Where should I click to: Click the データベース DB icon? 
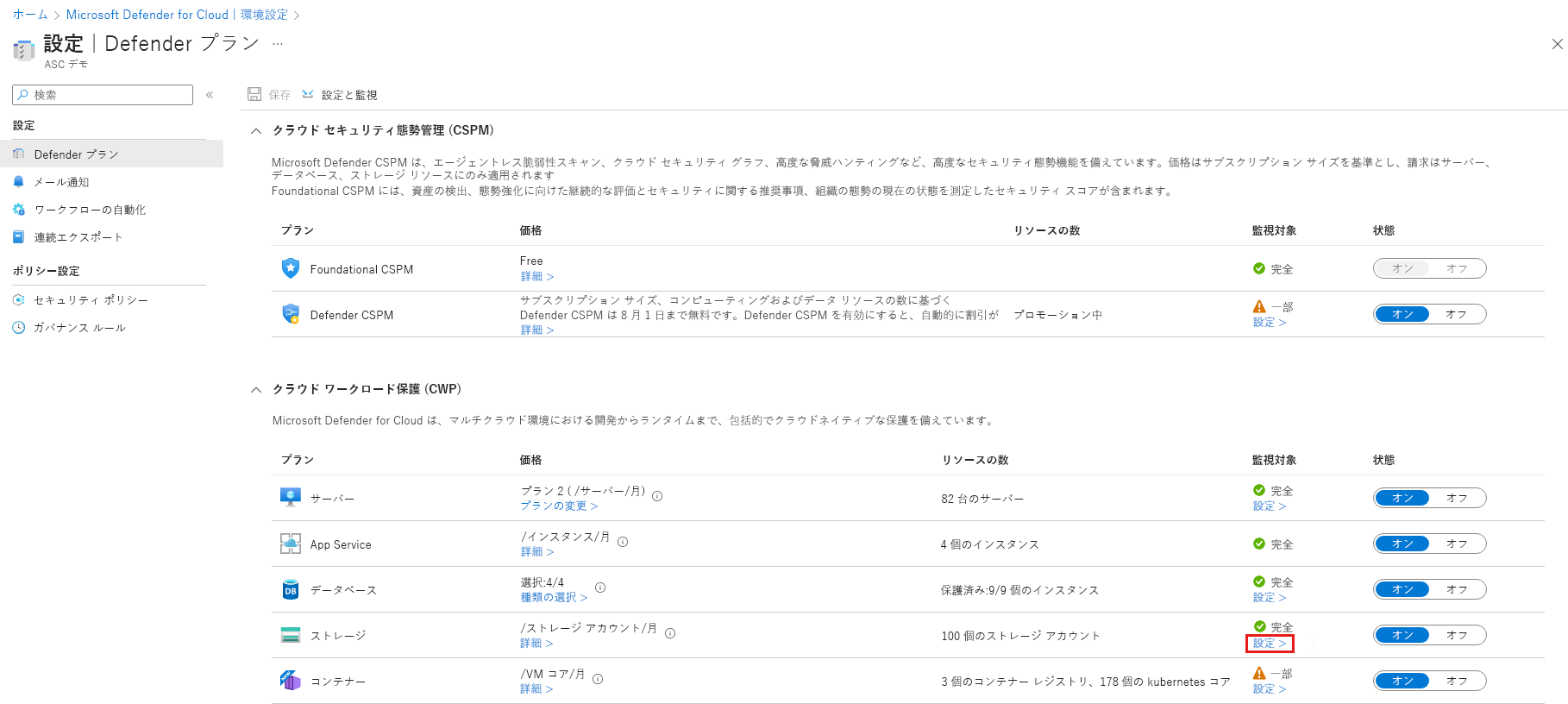click(x=291, y=589)
